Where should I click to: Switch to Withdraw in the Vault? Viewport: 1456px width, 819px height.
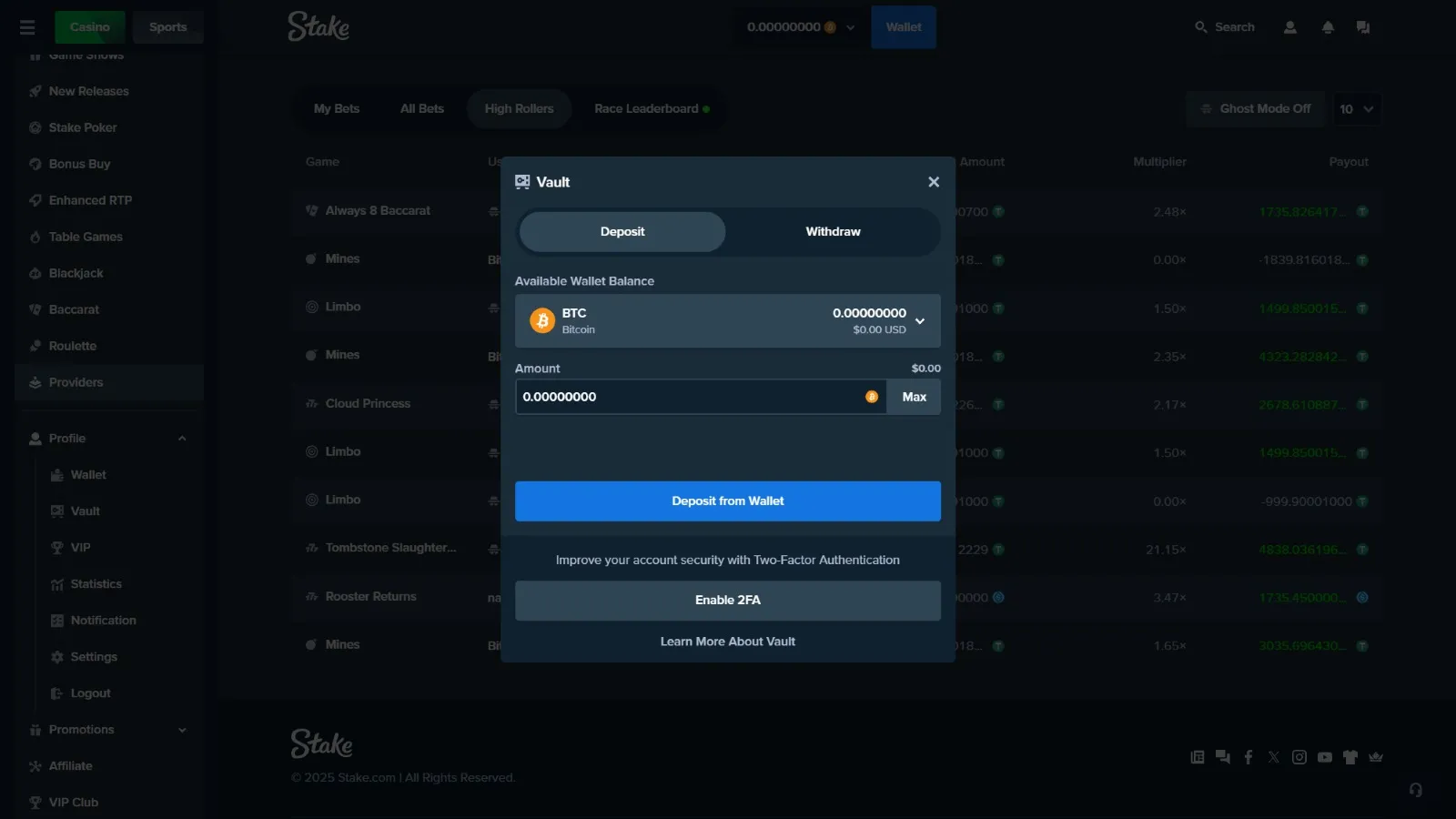coord(833,232)
